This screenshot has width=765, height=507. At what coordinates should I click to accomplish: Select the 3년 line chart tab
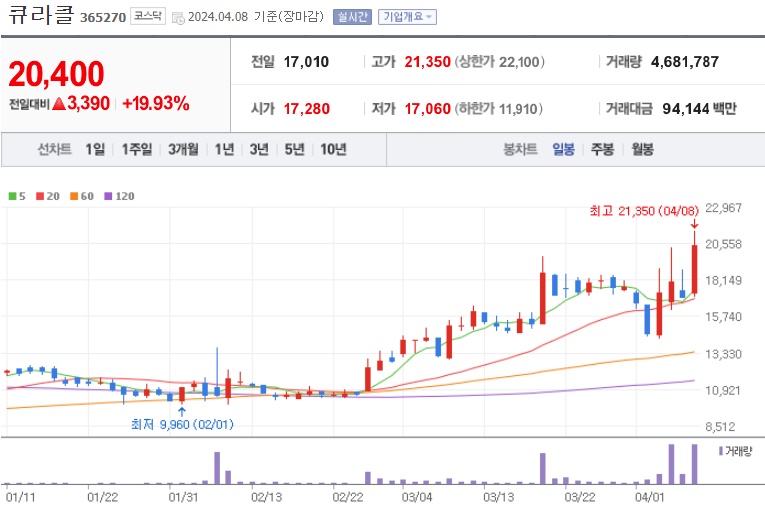259,149
